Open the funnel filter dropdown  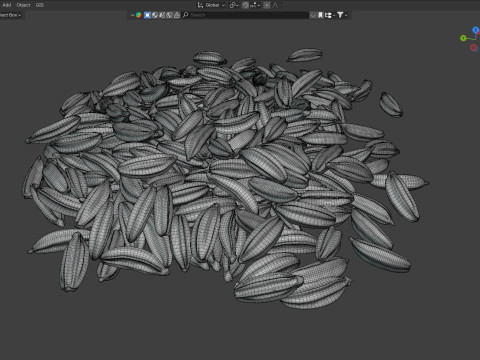(x=342, y=15)
